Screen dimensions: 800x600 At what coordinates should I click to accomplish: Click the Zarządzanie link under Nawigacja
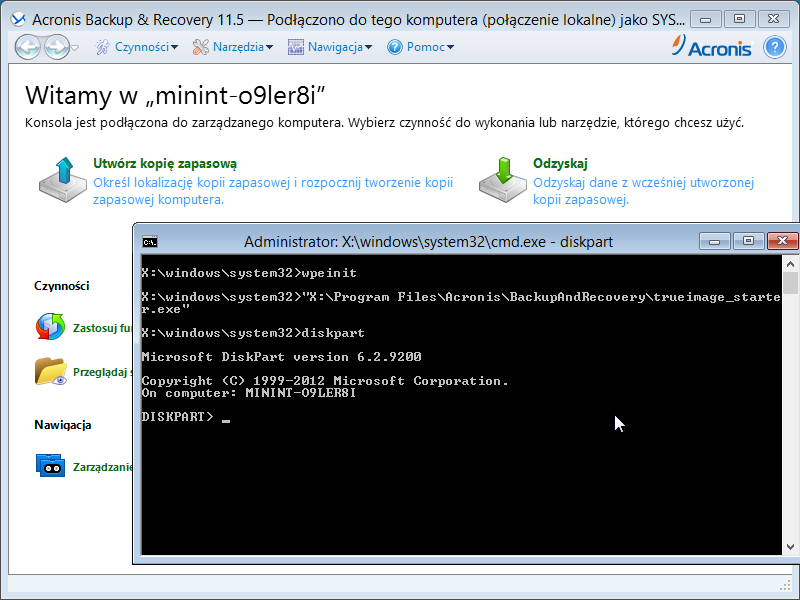coord(102,467)
